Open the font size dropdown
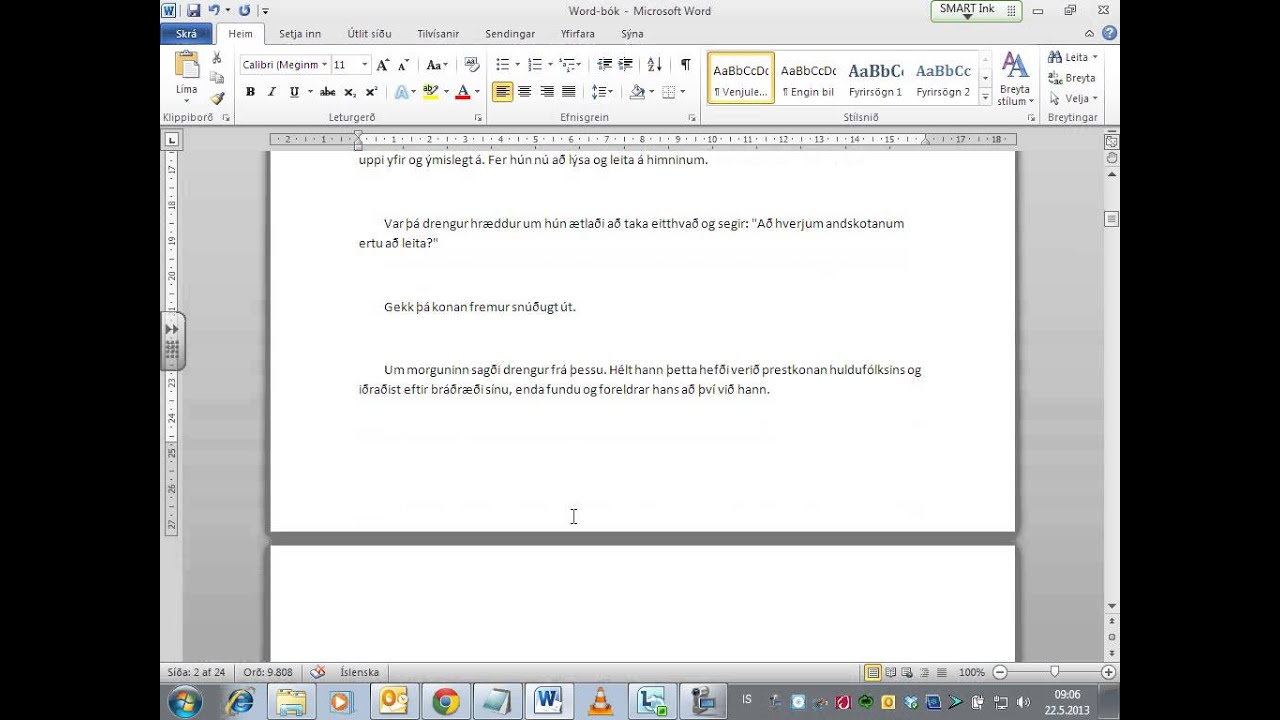Screen dimensions: 1280x720 [365, 64]
